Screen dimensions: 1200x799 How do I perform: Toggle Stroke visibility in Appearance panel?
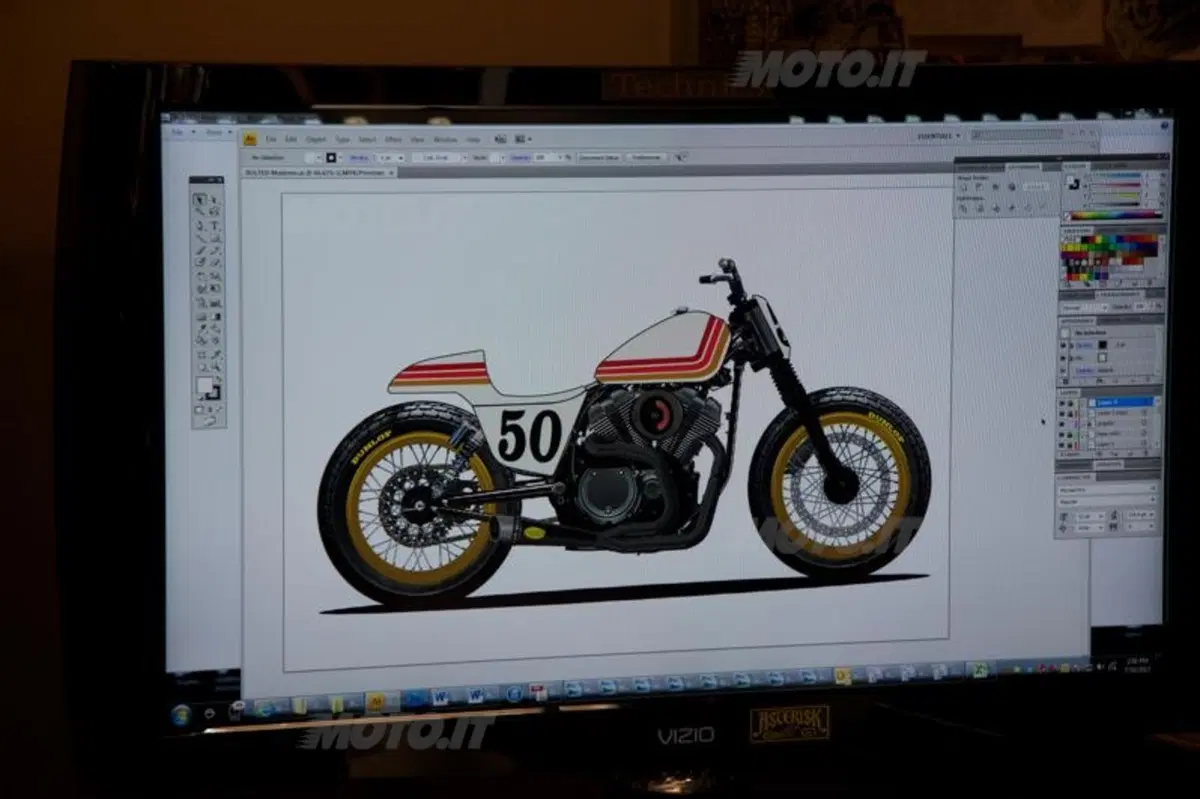pyautogui.click(x=1062, y=345)
